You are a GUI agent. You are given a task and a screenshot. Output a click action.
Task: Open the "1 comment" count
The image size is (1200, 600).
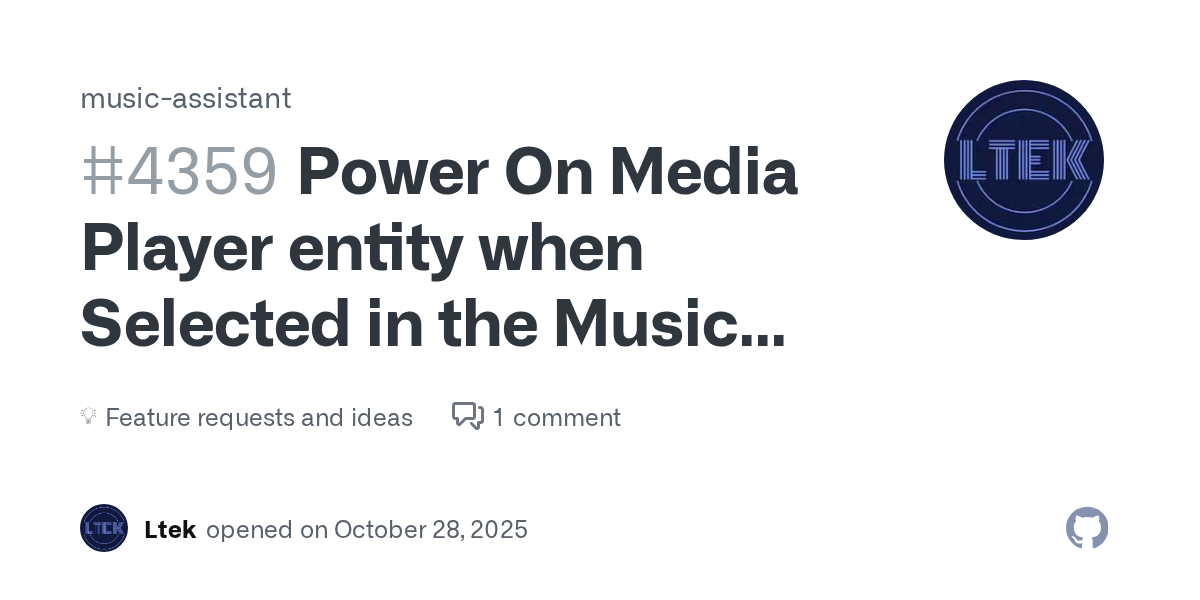[556, 417]
